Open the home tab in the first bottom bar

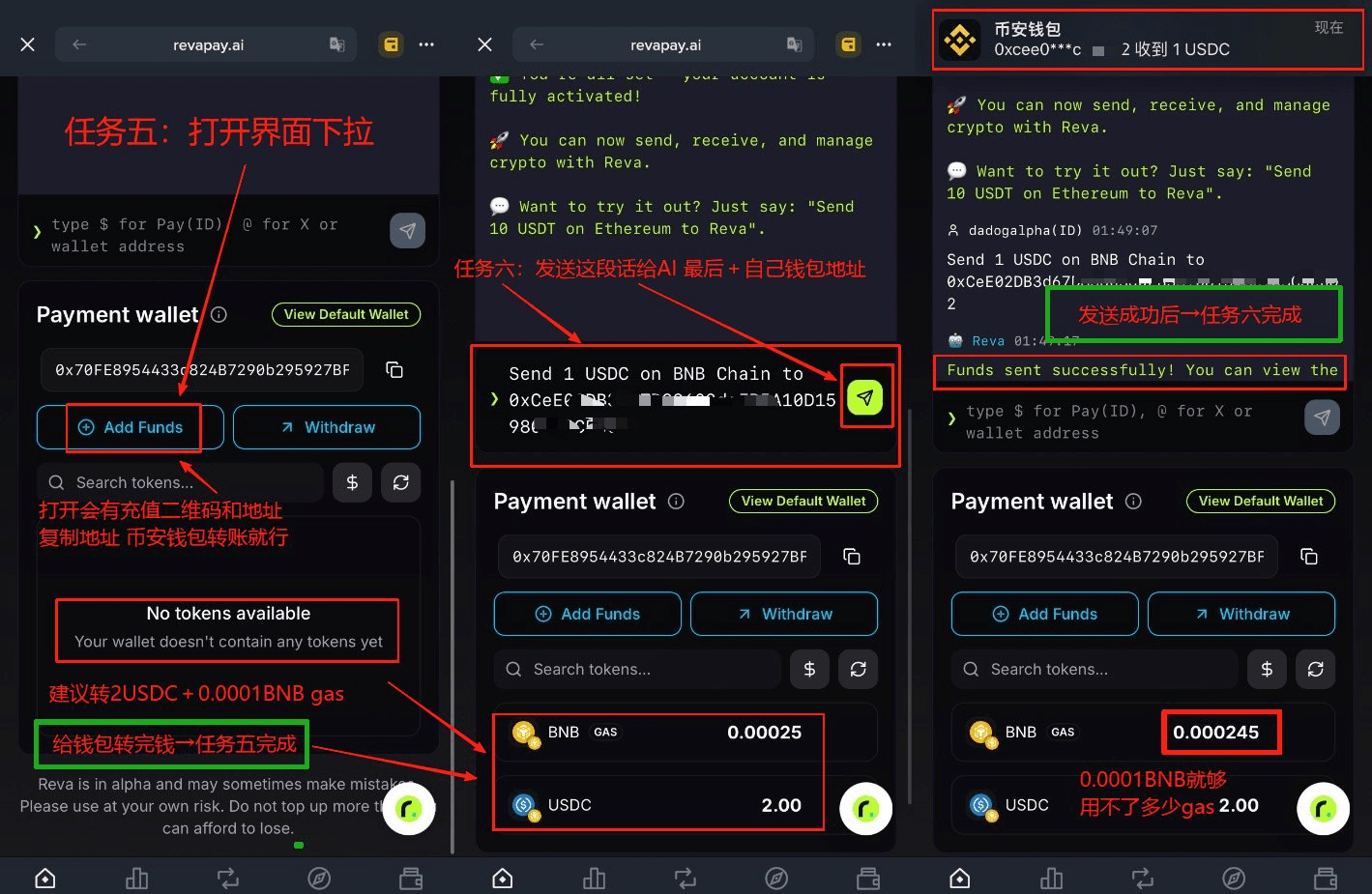coord(45,878)
